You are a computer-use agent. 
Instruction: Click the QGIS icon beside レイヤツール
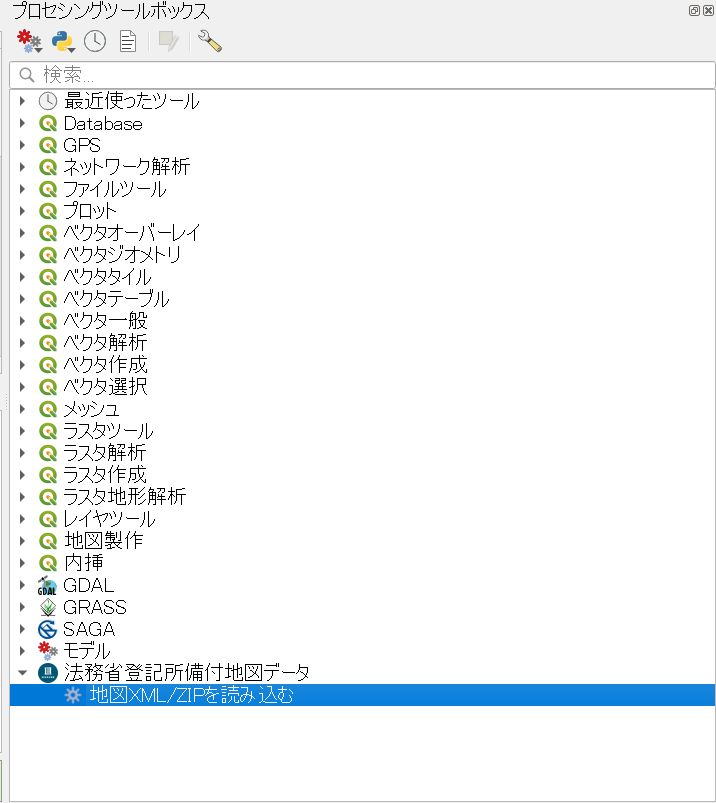click(x=48, y=519)
